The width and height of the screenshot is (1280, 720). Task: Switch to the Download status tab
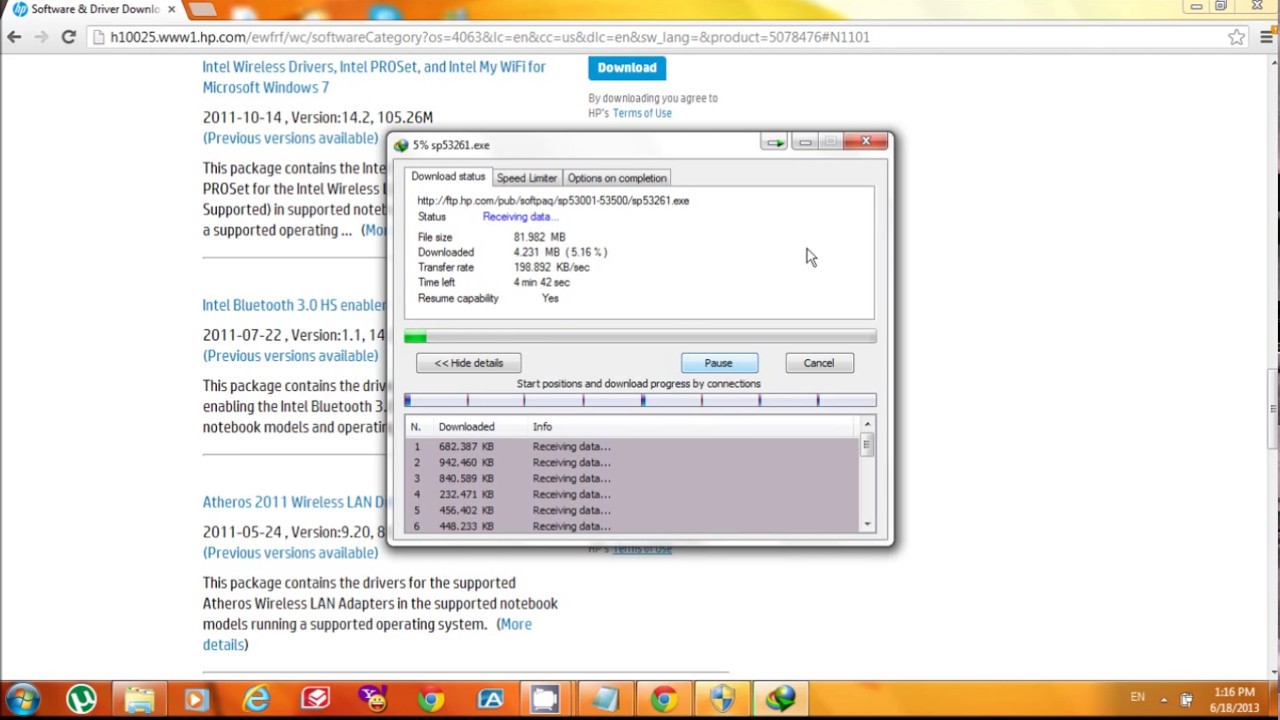448,177
